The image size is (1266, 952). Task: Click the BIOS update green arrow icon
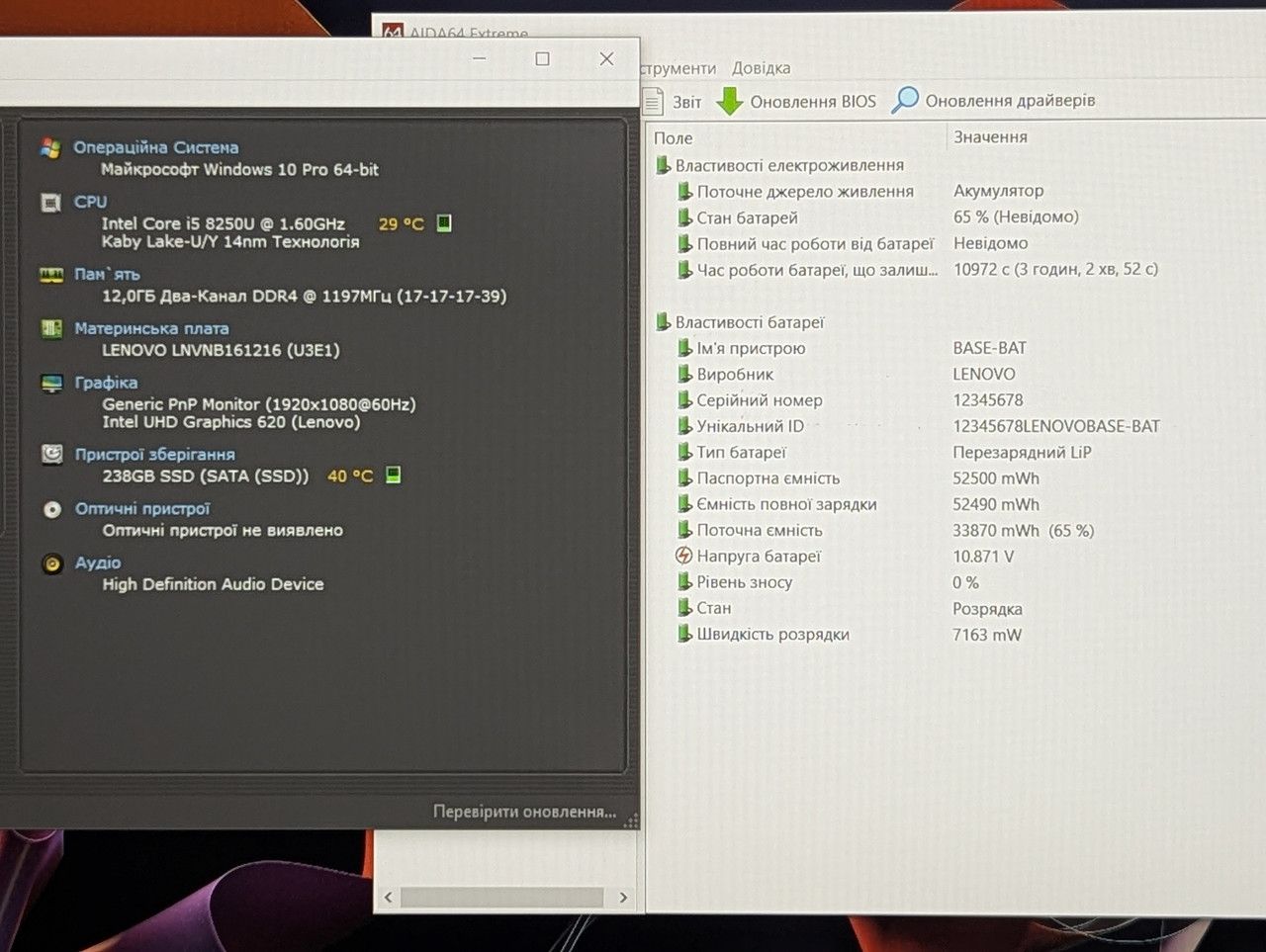tap(729, 101)
